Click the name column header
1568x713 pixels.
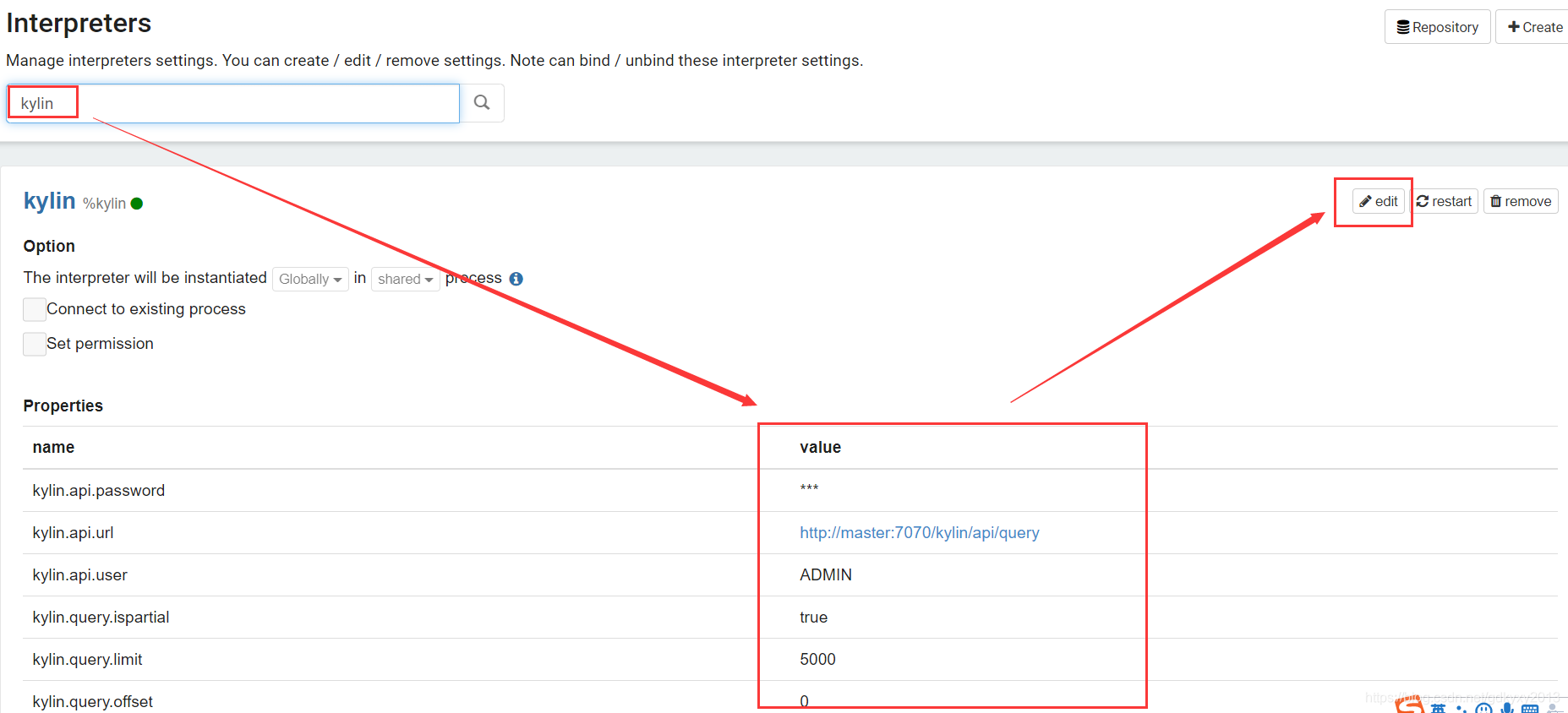click(53, 448)
